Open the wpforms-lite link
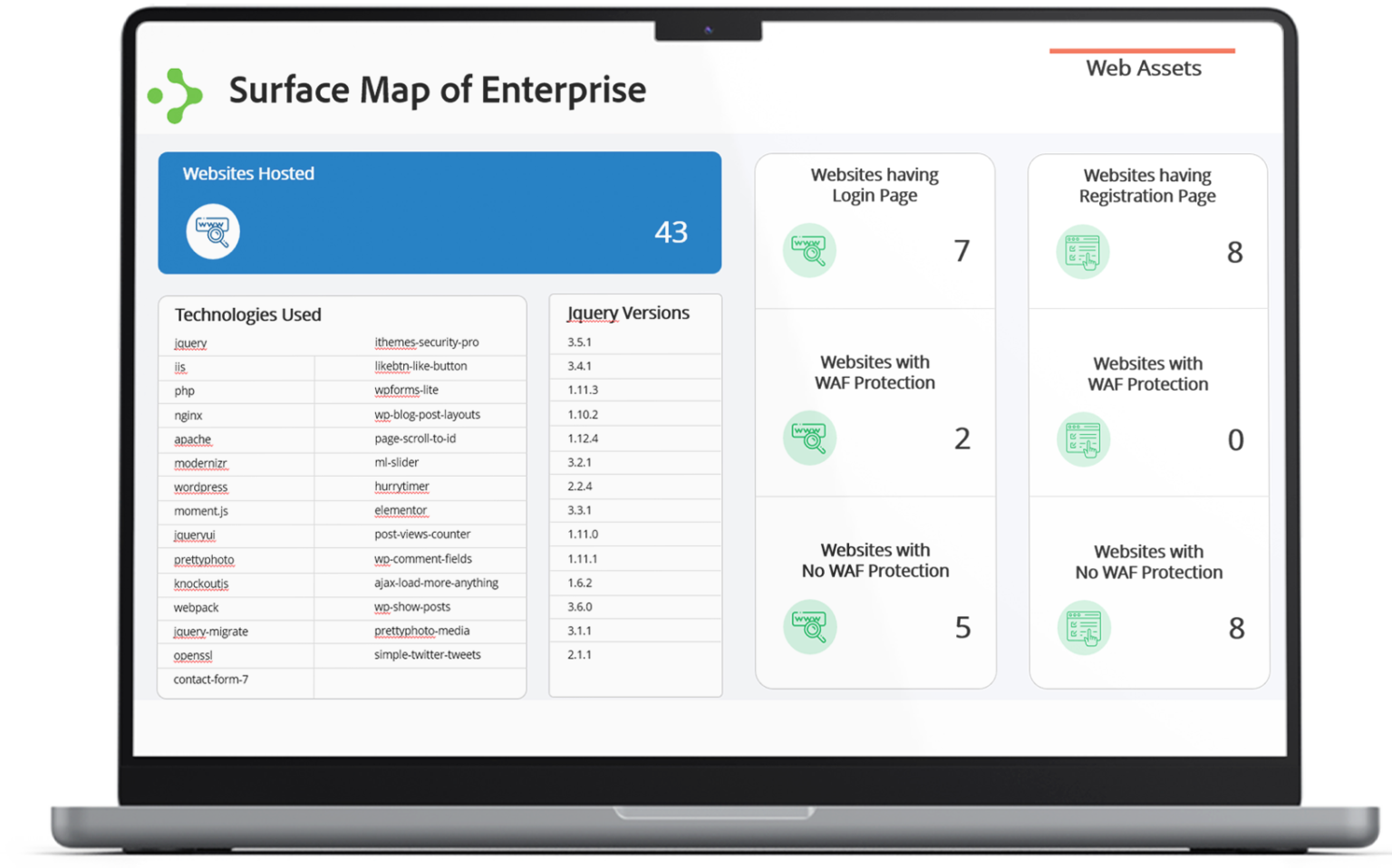 point(406,390)
